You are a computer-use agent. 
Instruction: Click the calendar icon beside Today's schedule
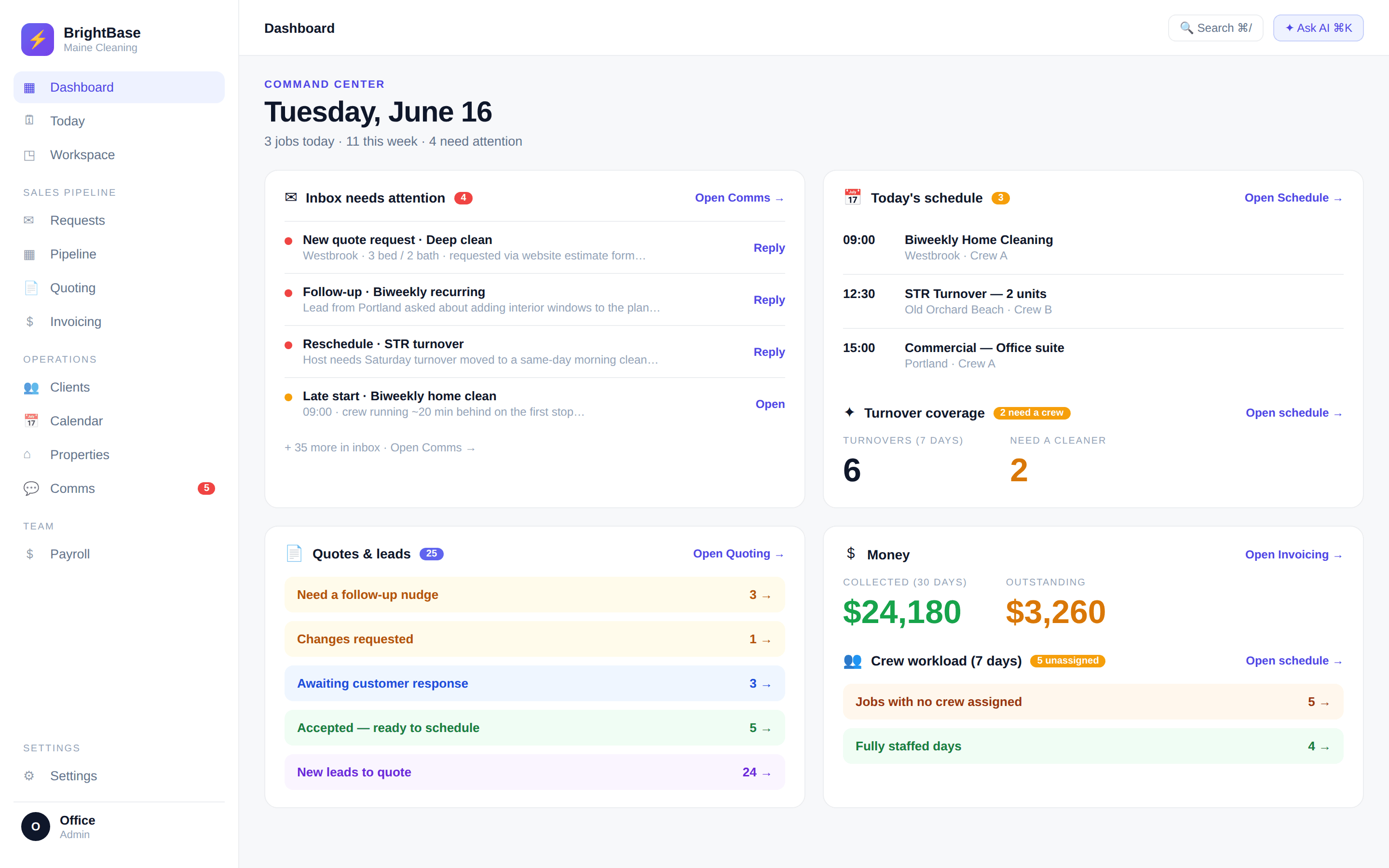852,197
